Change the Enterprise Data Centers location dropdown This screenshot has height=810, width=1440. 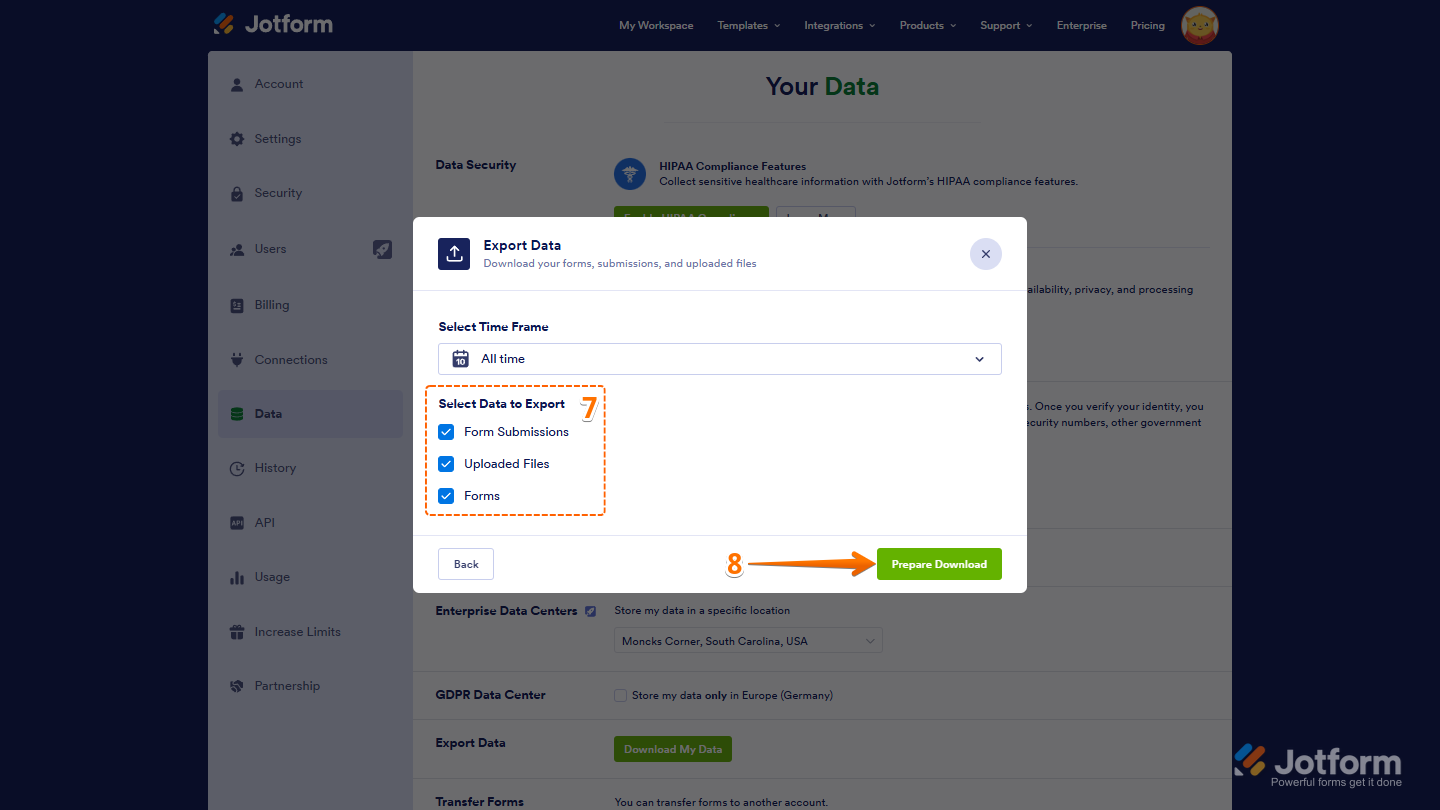point(747,640)
